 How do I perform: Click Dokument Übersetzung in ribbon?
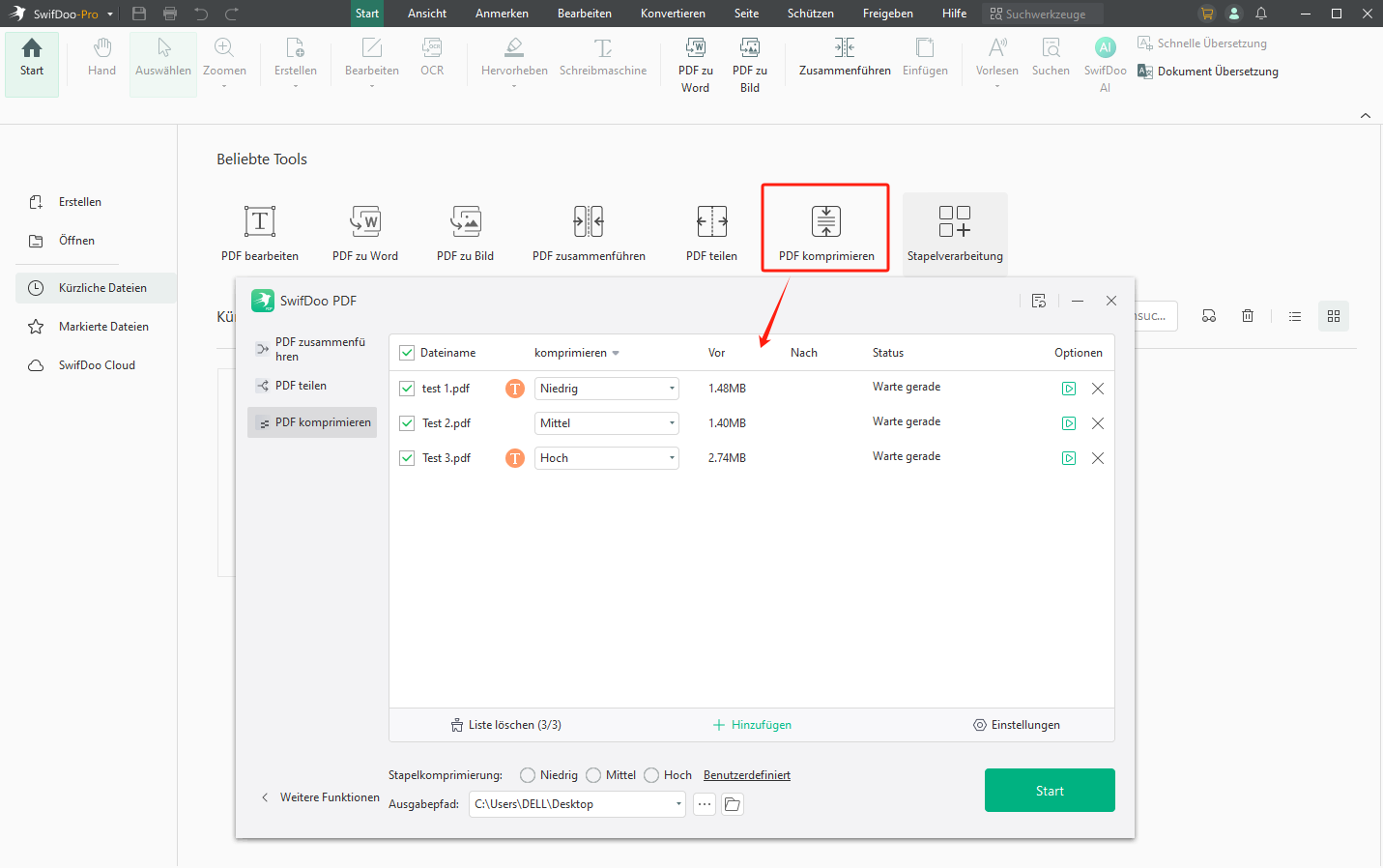1208,72
